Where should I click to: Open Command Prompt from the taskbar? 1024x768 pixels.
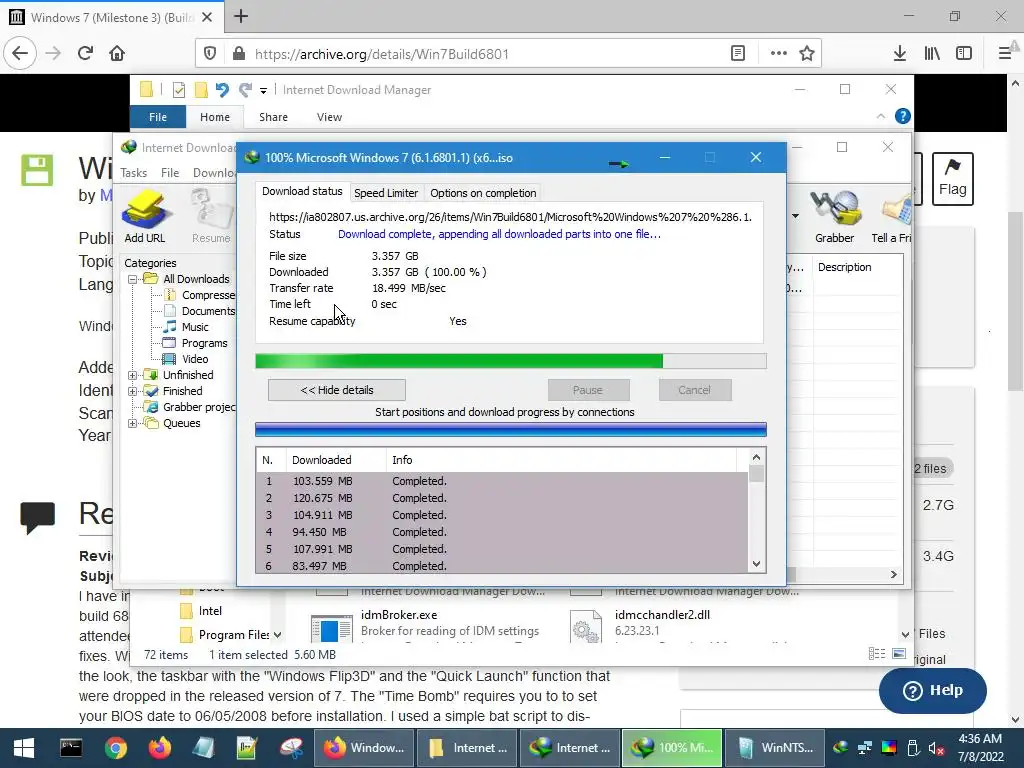(x=71, y=748)
